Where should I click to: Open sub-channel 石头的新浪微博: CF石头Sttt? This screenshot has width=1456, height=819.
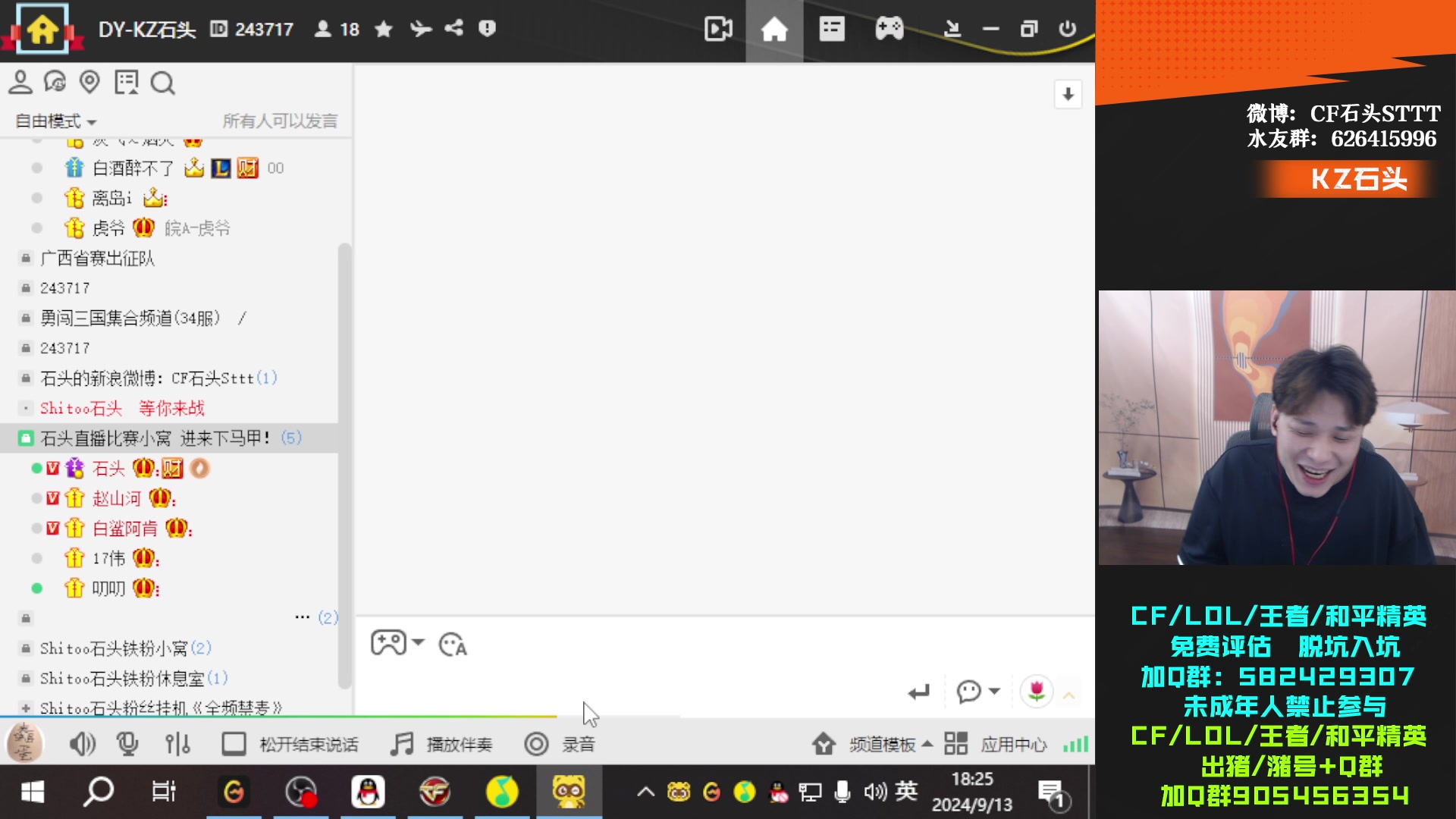158,378
